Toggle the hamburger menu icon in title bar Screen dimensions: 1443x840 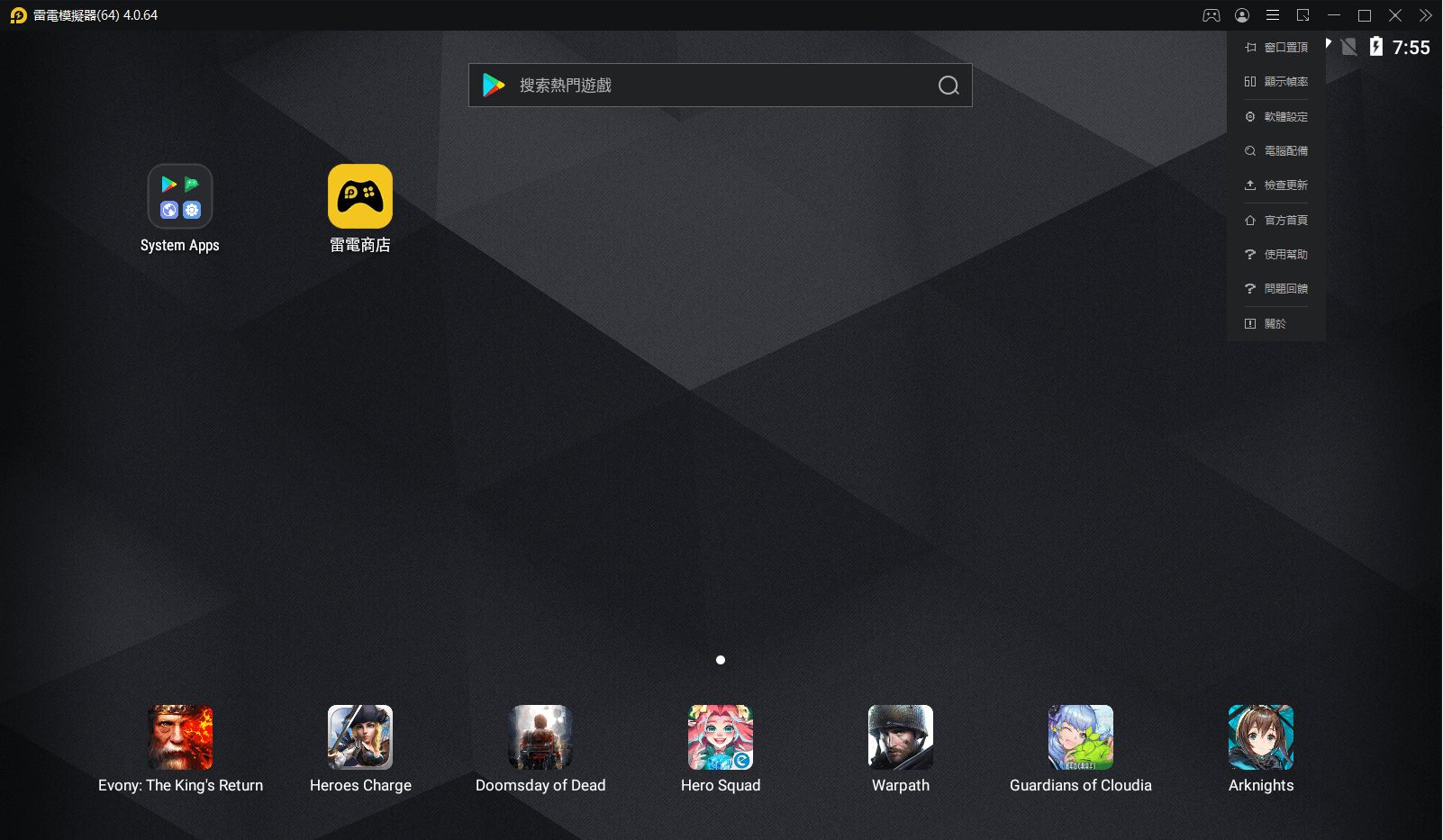pyautogui.click(x=1273, y=15)
